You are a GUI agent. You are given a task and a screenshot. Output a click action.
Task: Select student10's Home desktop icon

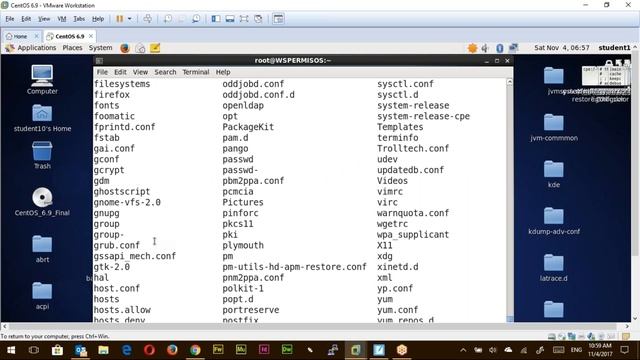pyautogui.click(x=42, y=118)
